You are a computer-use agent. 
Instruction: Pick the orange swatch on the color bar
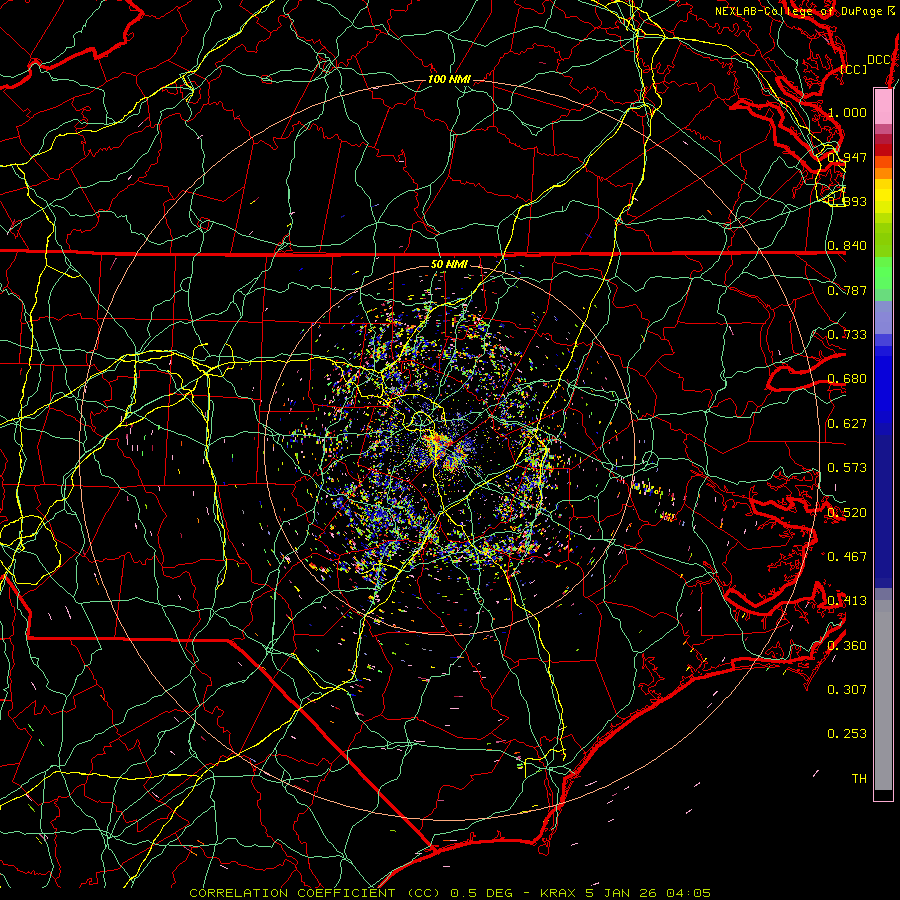(883, 173)
